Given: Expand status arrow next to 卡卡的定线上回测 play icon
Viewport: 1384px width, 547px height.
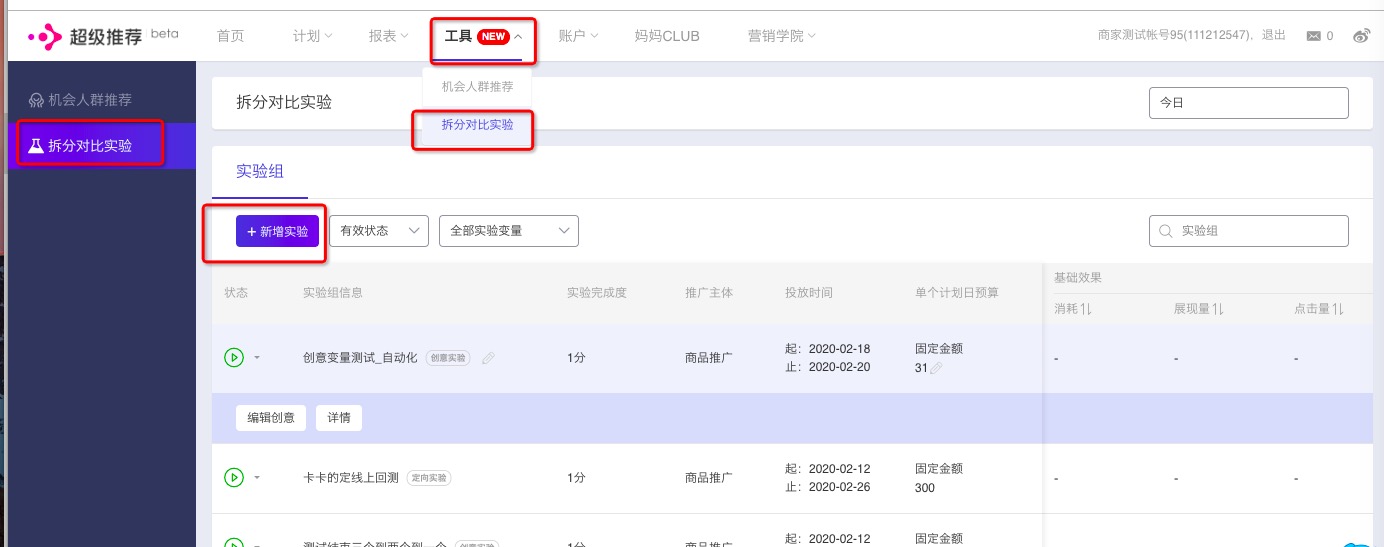Looking at the screenshot, I should [x=256, y=479].
